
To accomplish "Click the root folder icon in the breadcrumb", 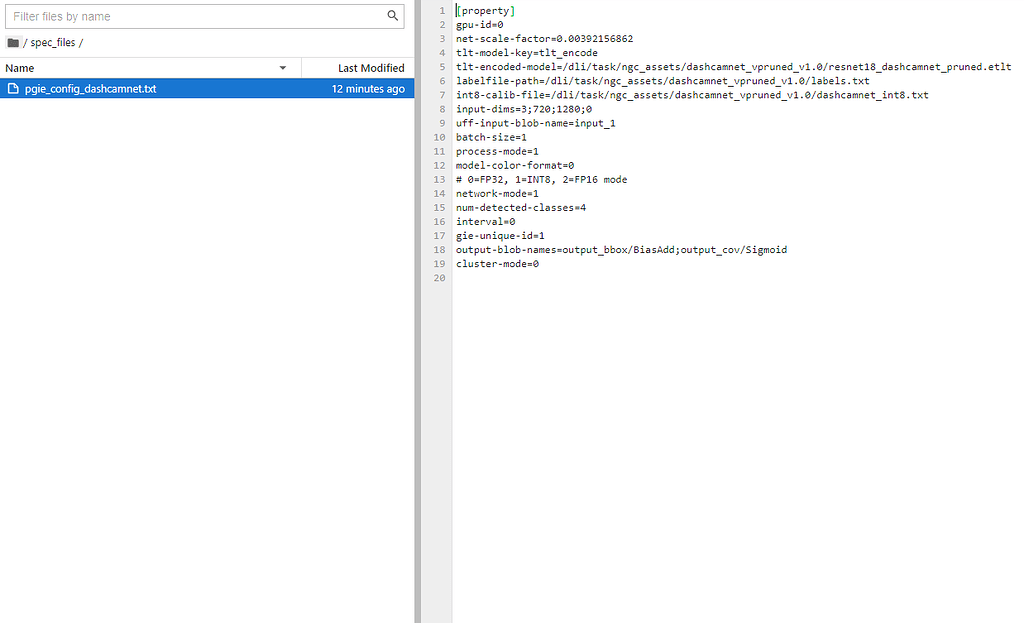I will (12, 42).
